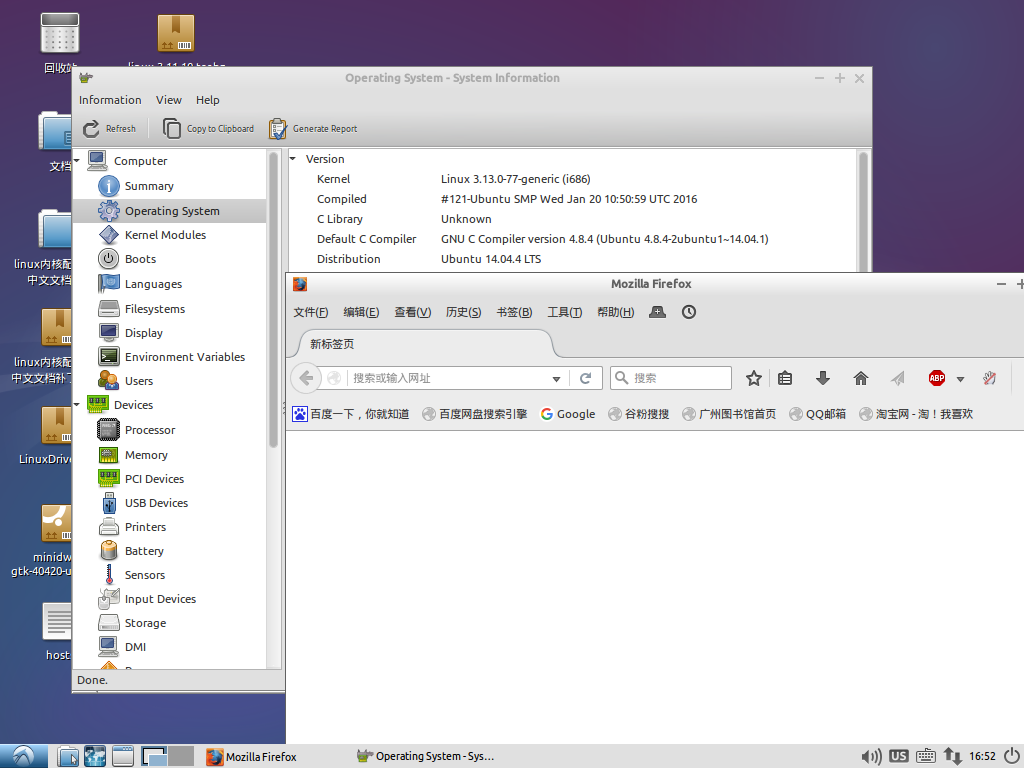Click the keyboard icon in system tray
The height and width of the screenshot is (768, 1024).
(x=925, y=756)
